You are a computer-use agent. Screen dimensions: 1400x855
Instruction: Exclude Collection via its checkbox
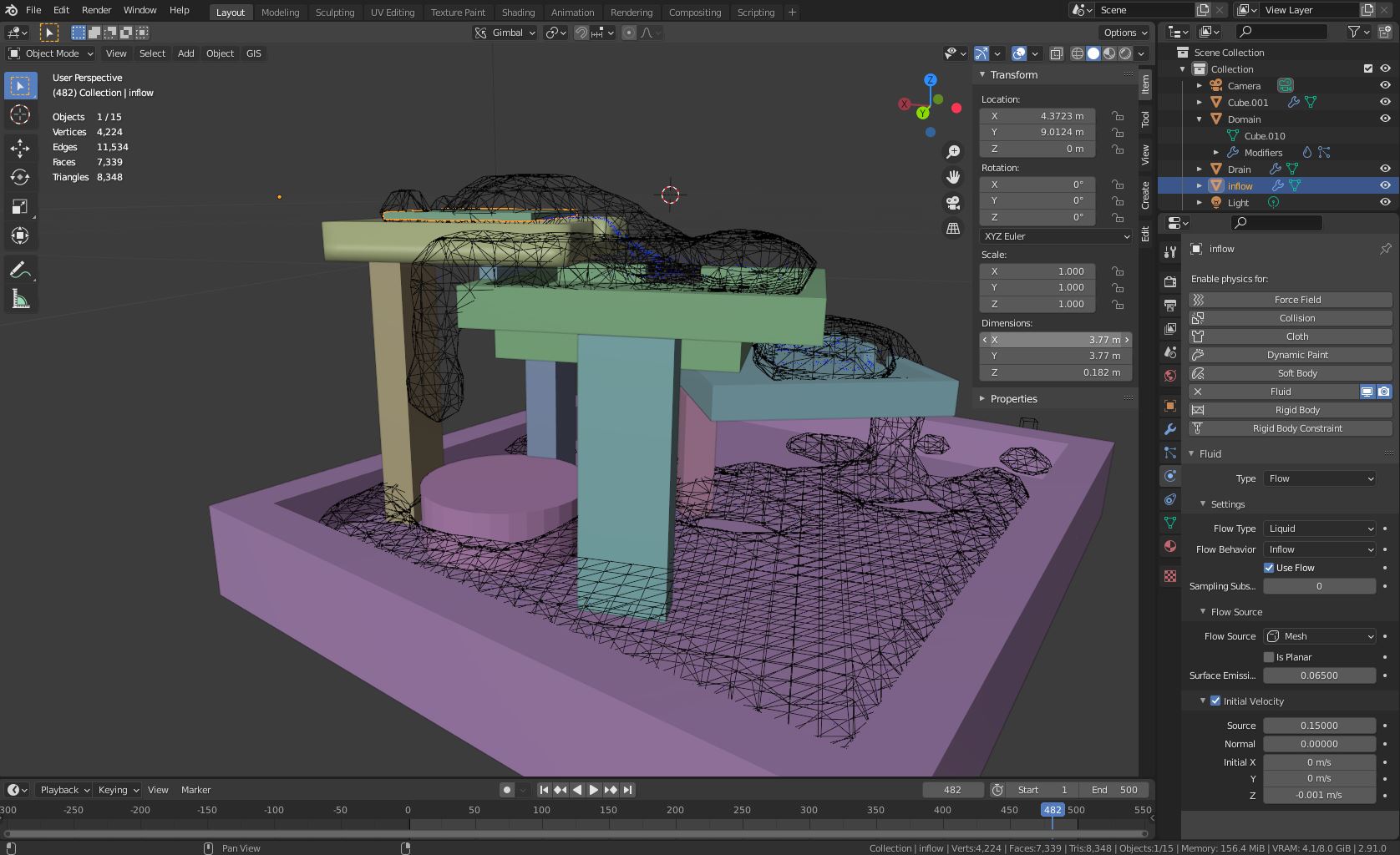point(1368,68)
